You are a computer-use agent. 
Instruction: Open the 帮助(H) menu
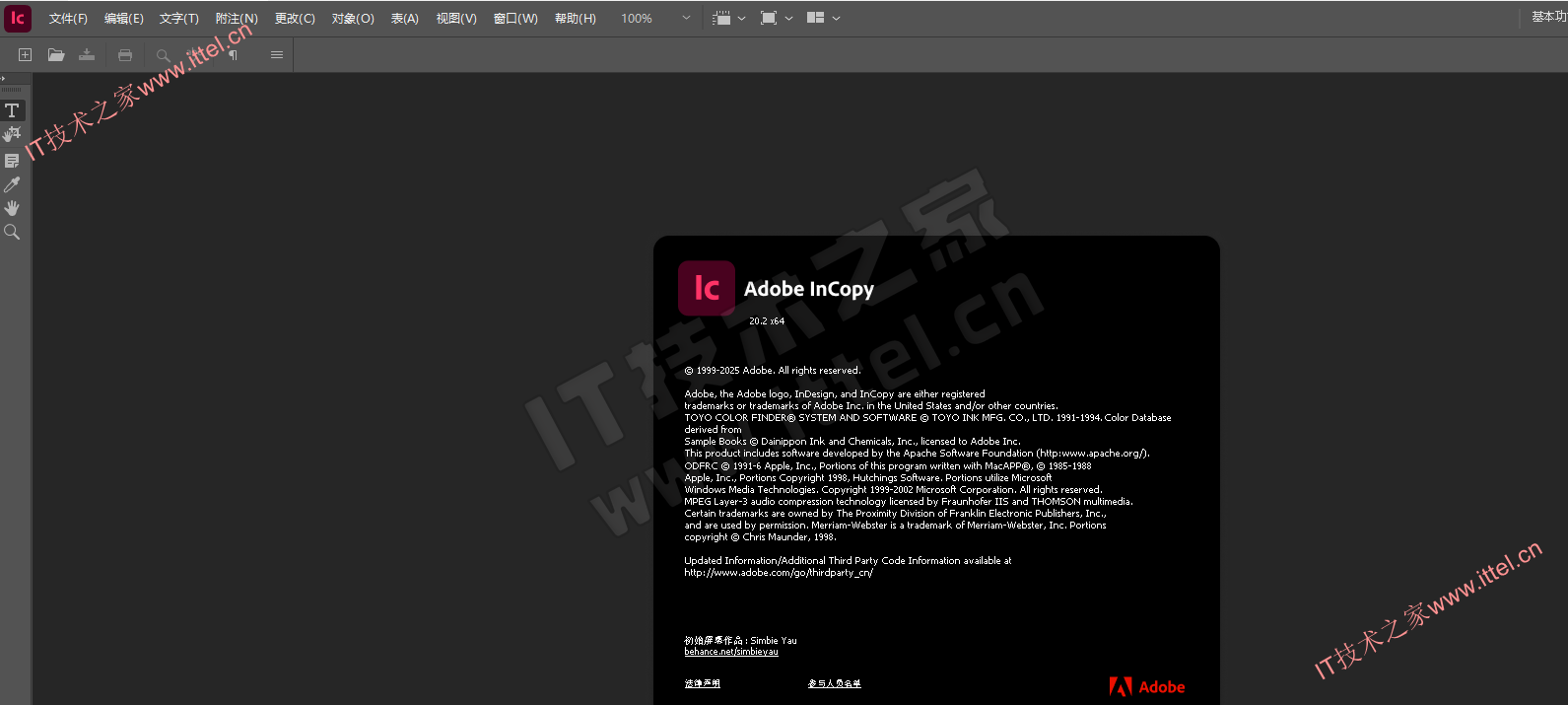(x=576, y=19)
